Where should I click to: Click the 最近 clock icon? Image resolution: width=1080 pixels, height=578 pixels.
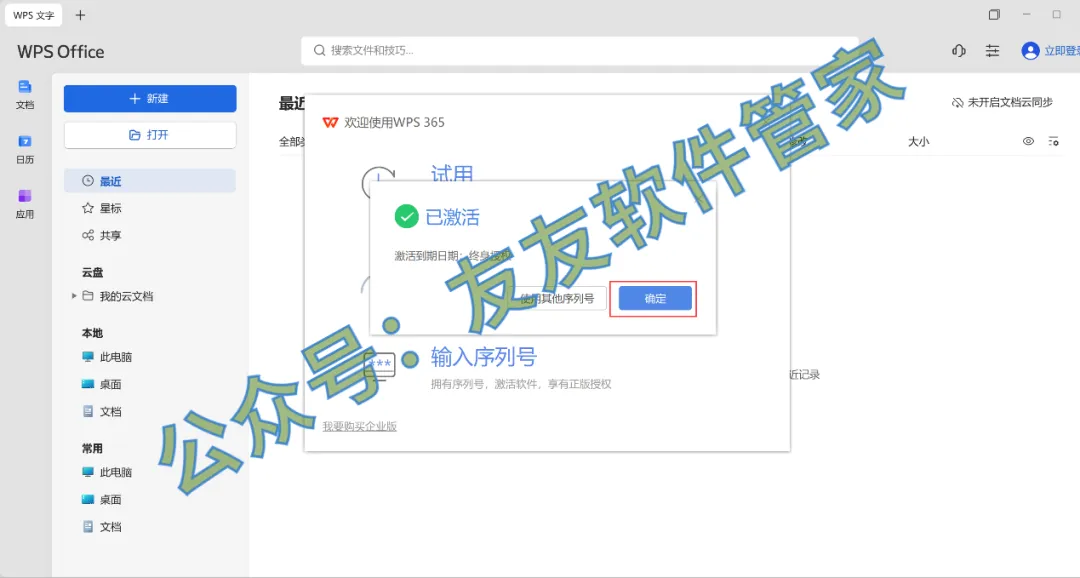(87, 180)
